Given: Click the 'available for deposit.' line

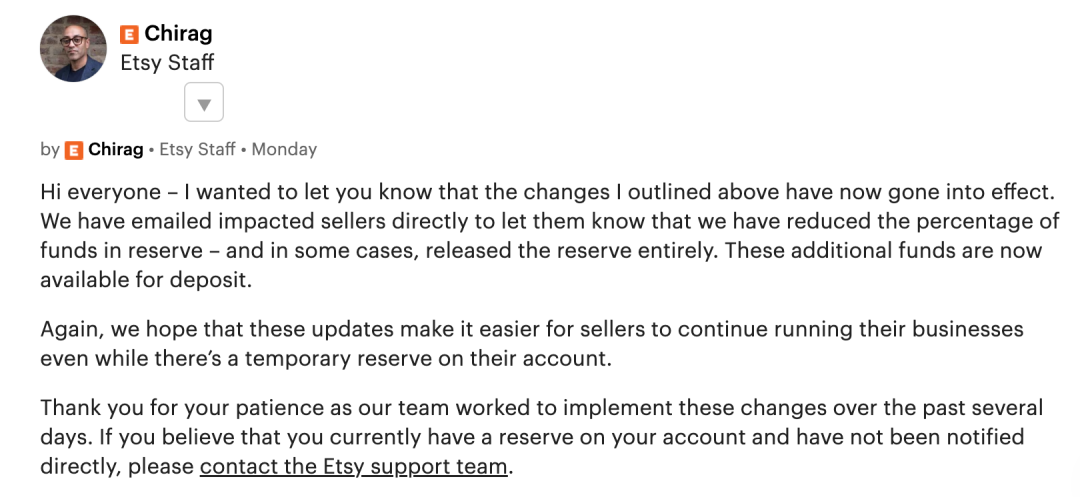Looking at the screenshot, I should pos(146,280).
